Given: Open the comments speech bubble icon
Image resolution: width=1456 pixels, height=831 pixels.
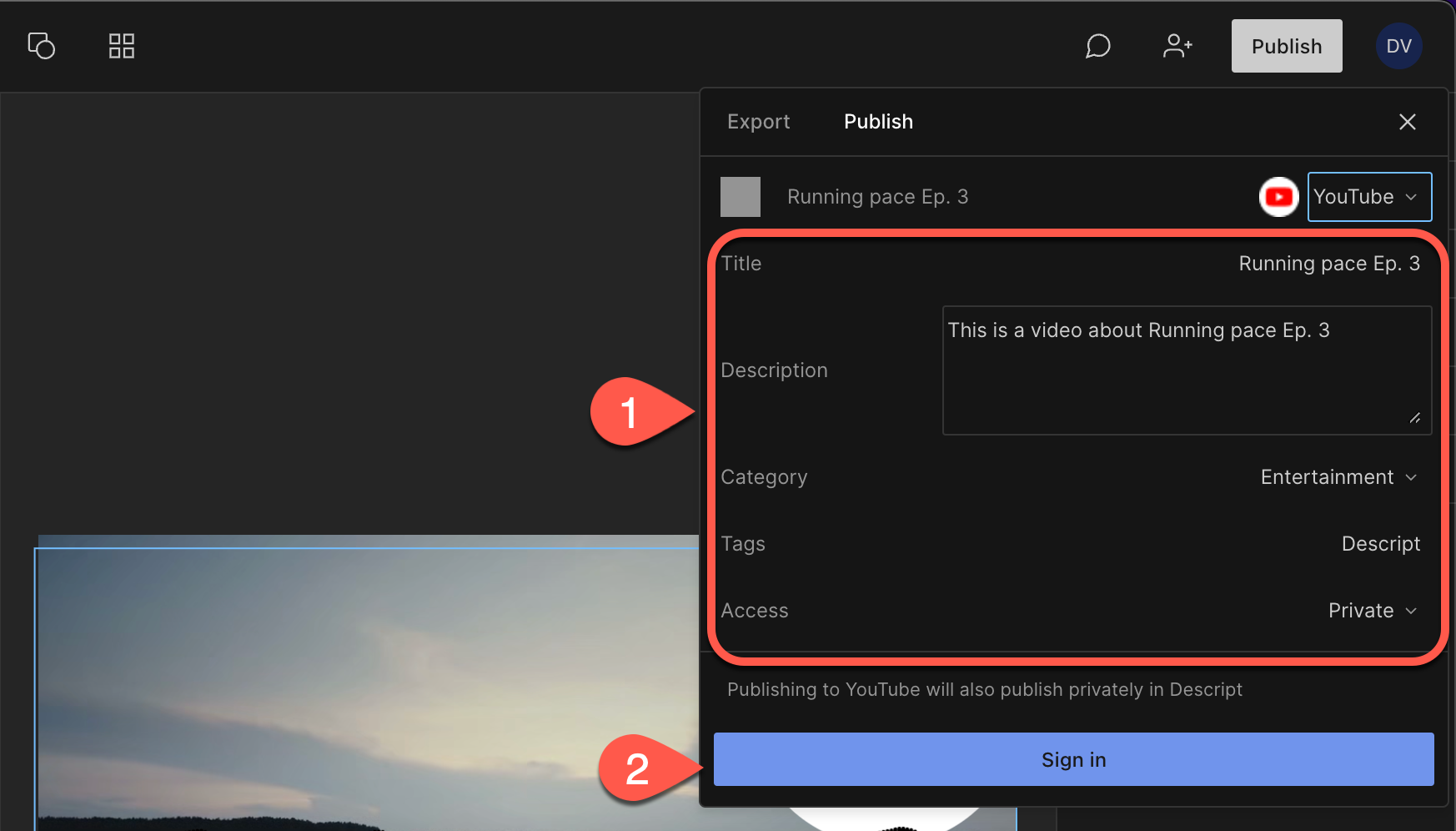Looking at the screenshot, I should (x=1097, y=46).
